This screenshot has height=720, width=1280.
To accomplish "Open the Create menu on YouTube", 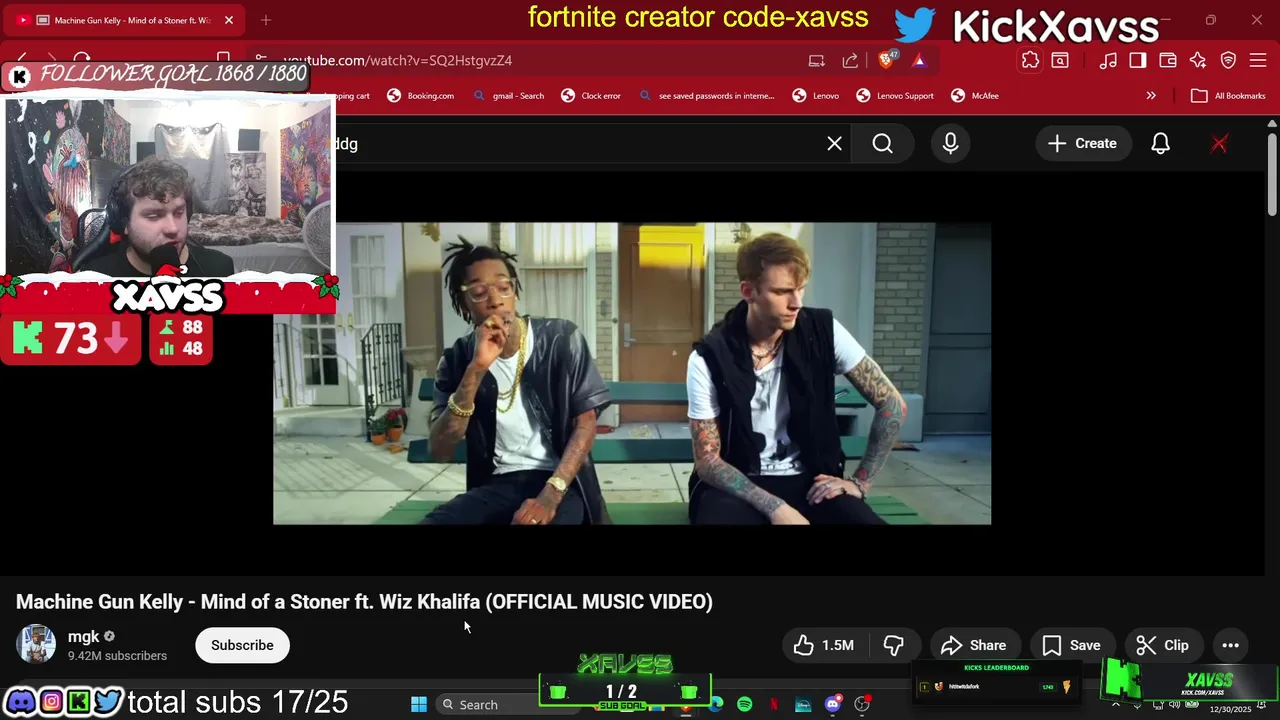I will (x=1082, y=144).
